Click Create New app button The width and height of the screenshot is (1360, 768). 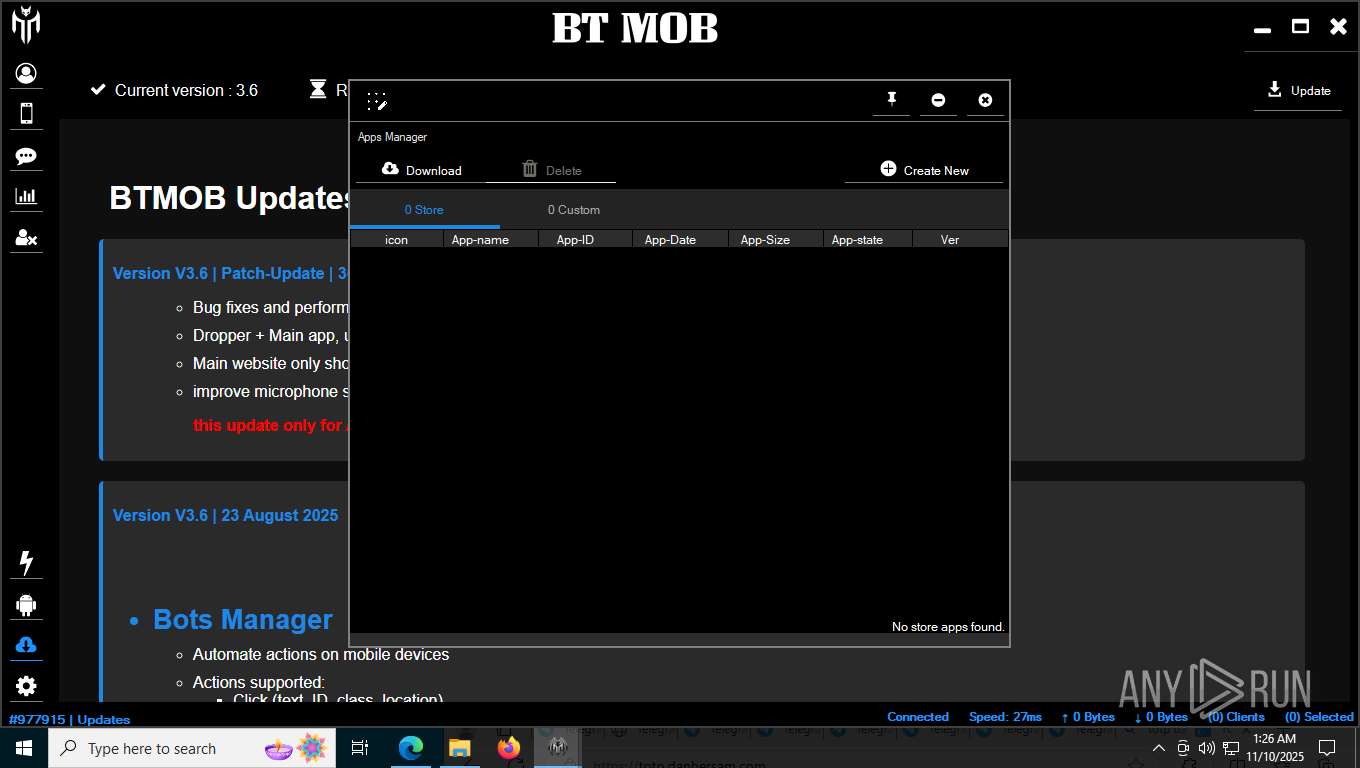point(924,170)
